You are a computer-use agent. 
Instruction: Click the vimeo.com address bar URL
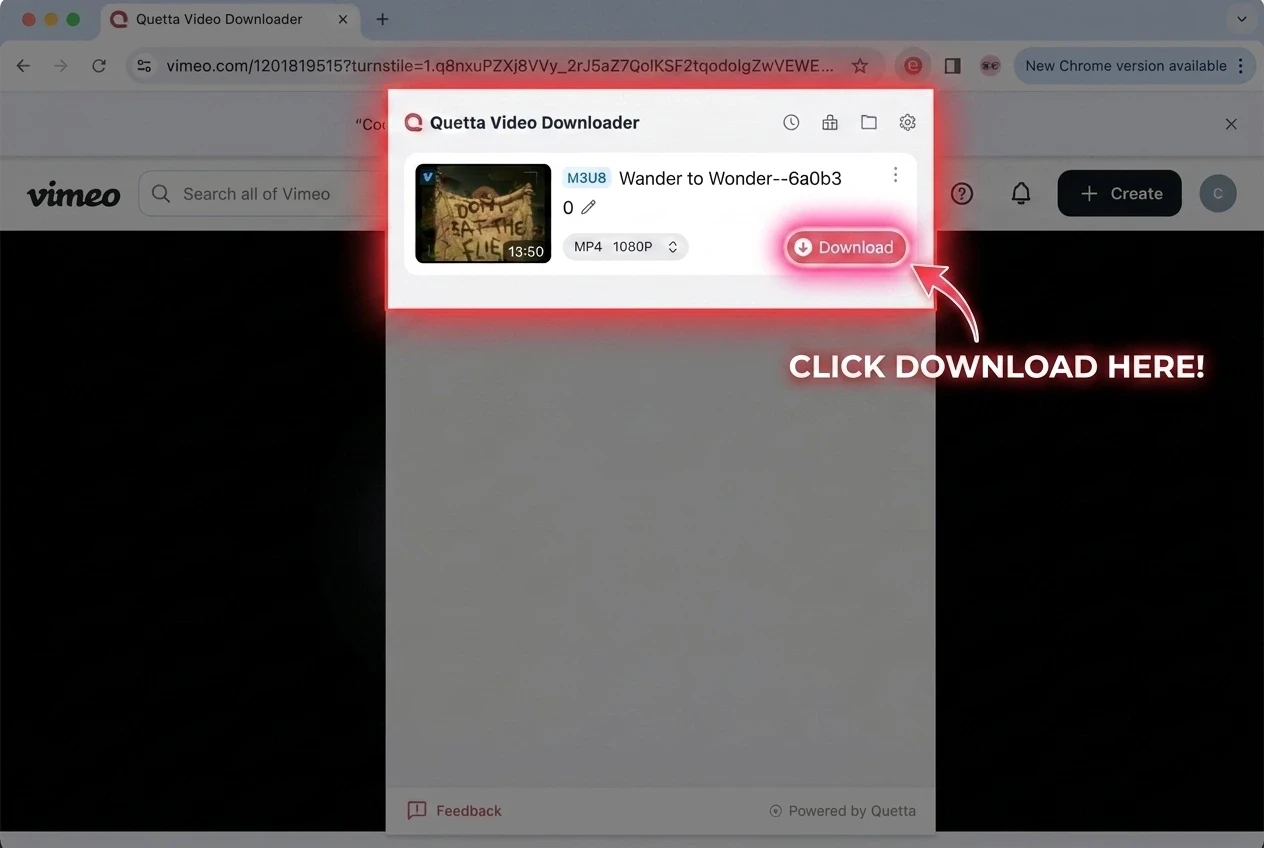click(500, 66)
